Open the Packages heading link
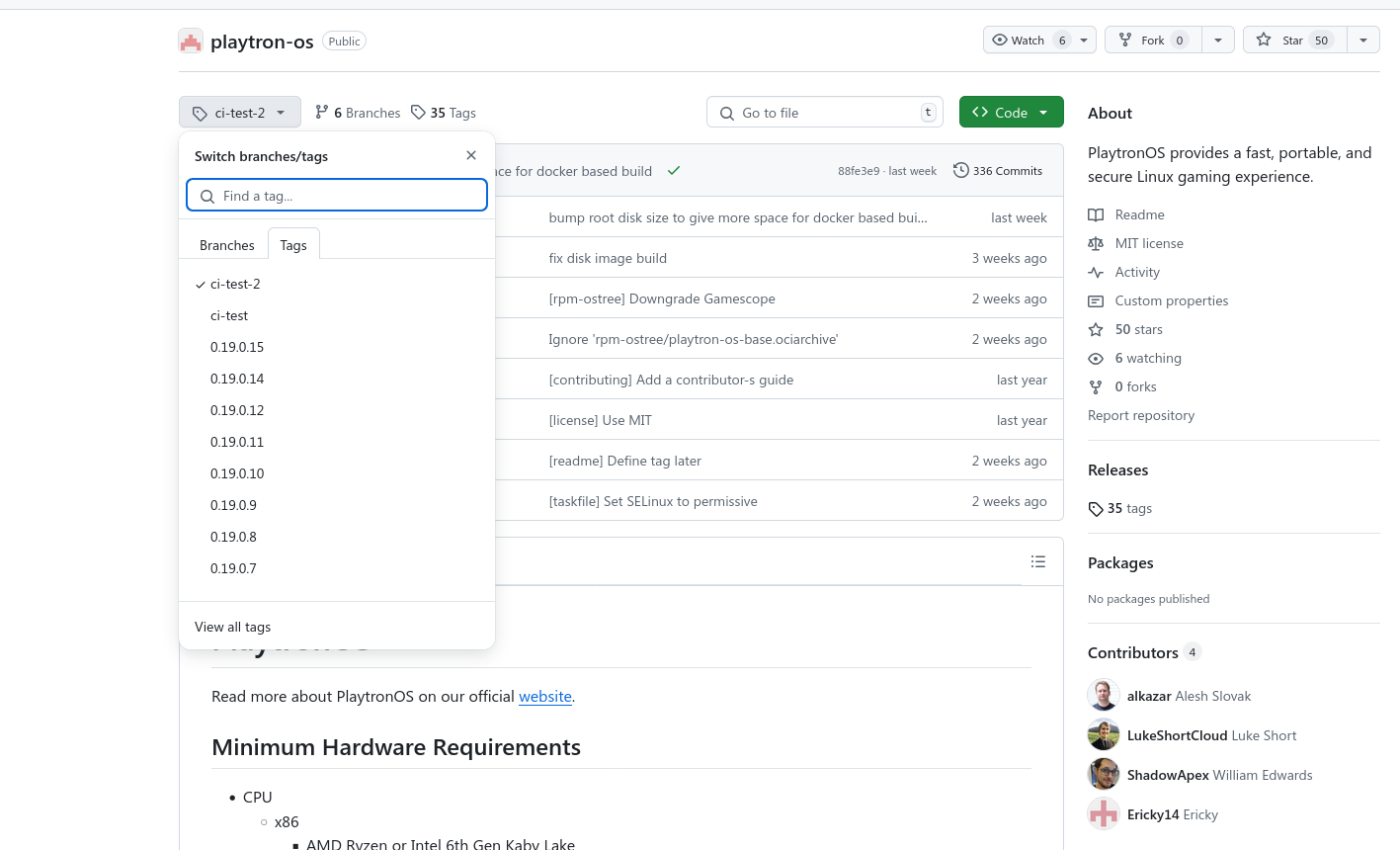1400x850 pixels. pyautogui.click(x=1120, y=562)
